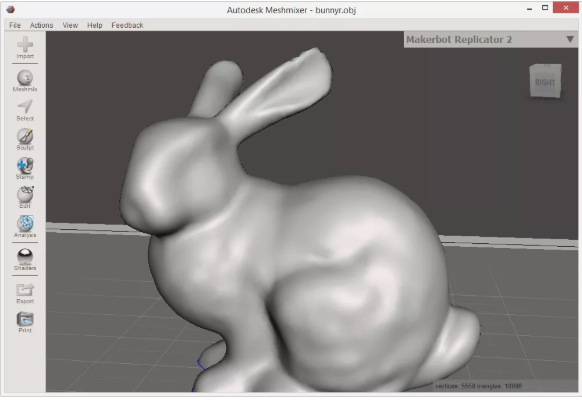This screenshot has width=582, height=401.
Task: Open the View menu
Action: (70, 25)
